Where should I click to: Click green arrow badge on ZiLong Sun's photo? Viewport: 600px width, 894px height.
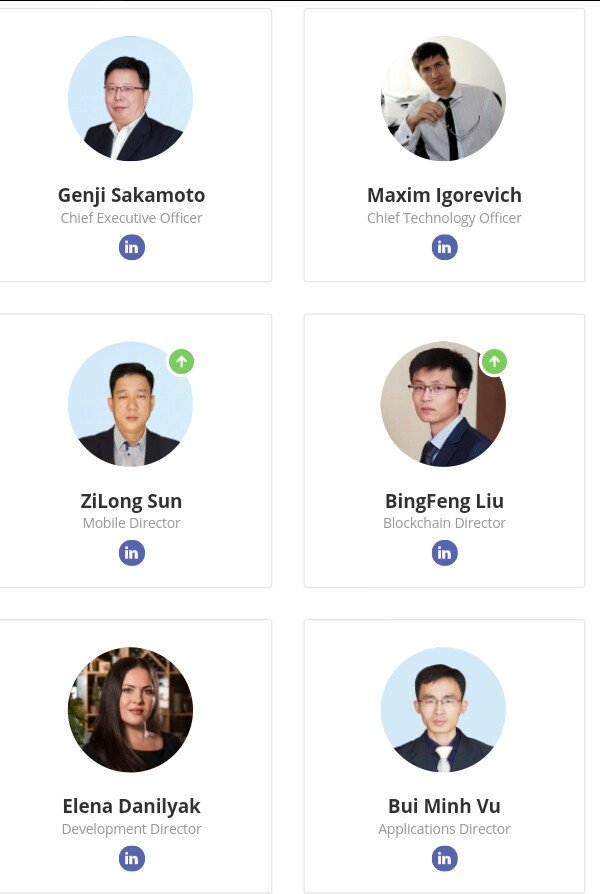coord(181,361)
